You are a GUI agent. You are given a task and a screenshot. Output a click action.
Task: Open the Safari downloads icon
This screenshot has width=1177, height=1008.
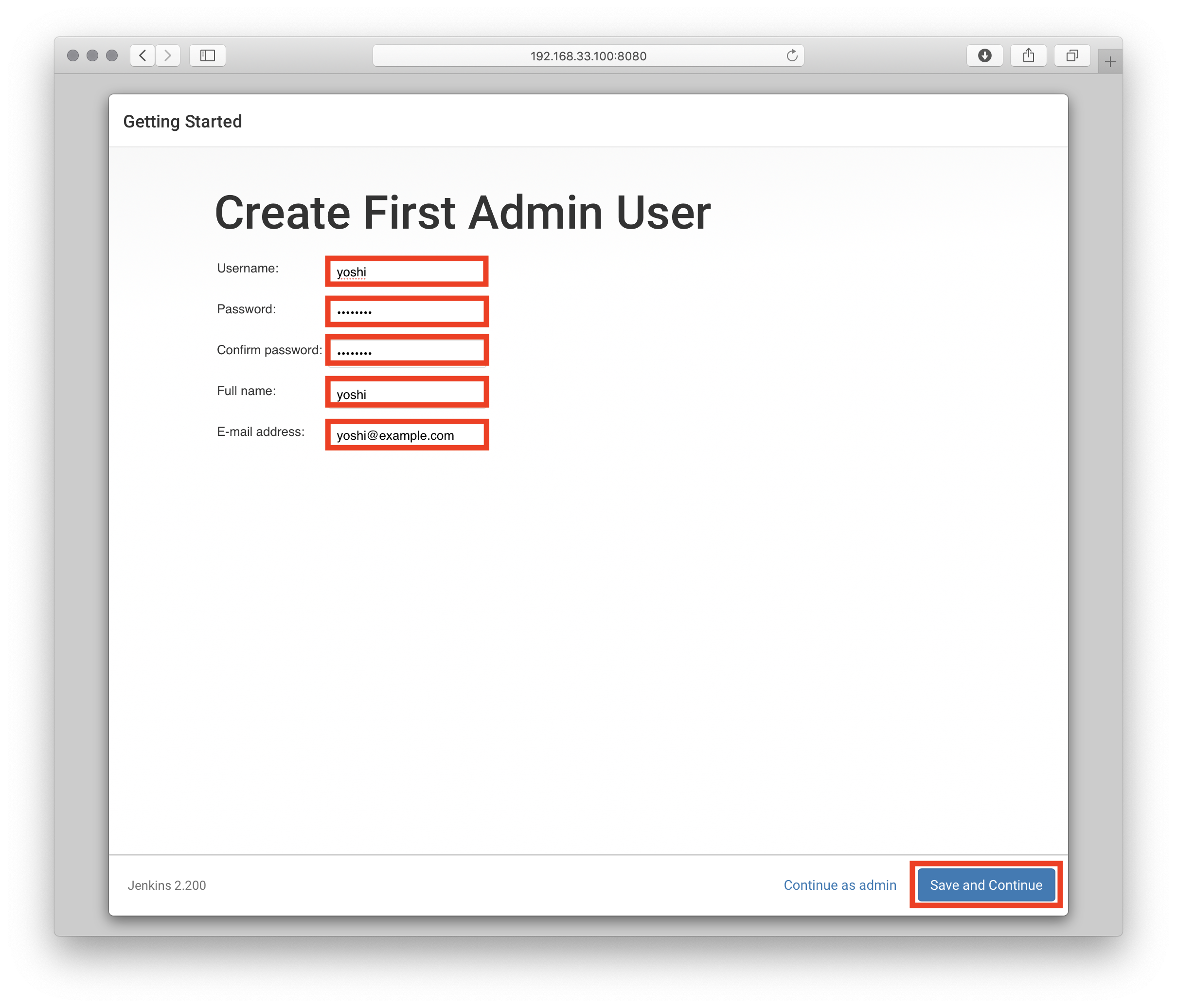[984, 55]
